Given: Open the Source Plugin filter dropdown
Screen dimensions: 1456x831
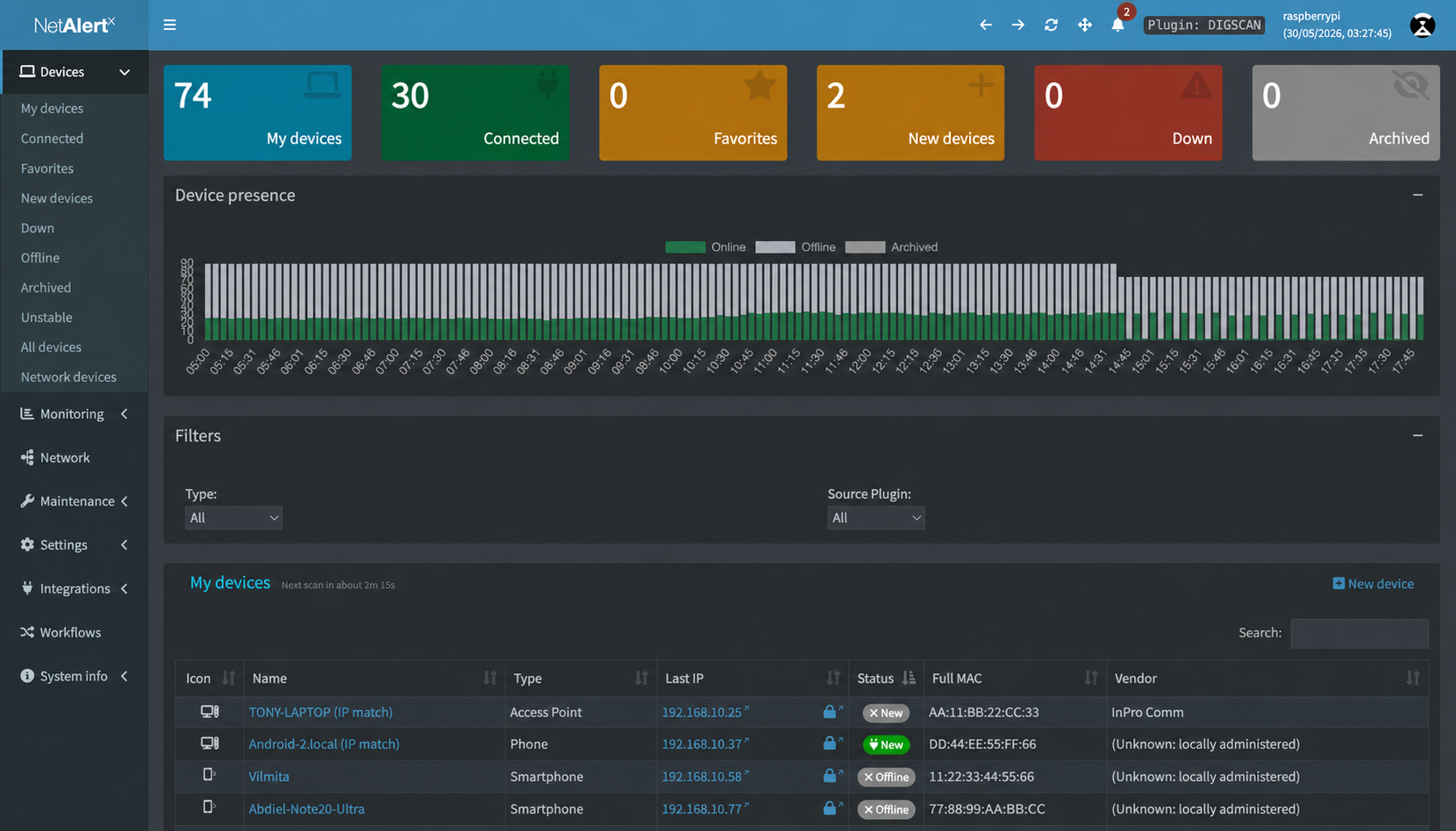Looking at the screenshot, I should click(x=875, y=518).
